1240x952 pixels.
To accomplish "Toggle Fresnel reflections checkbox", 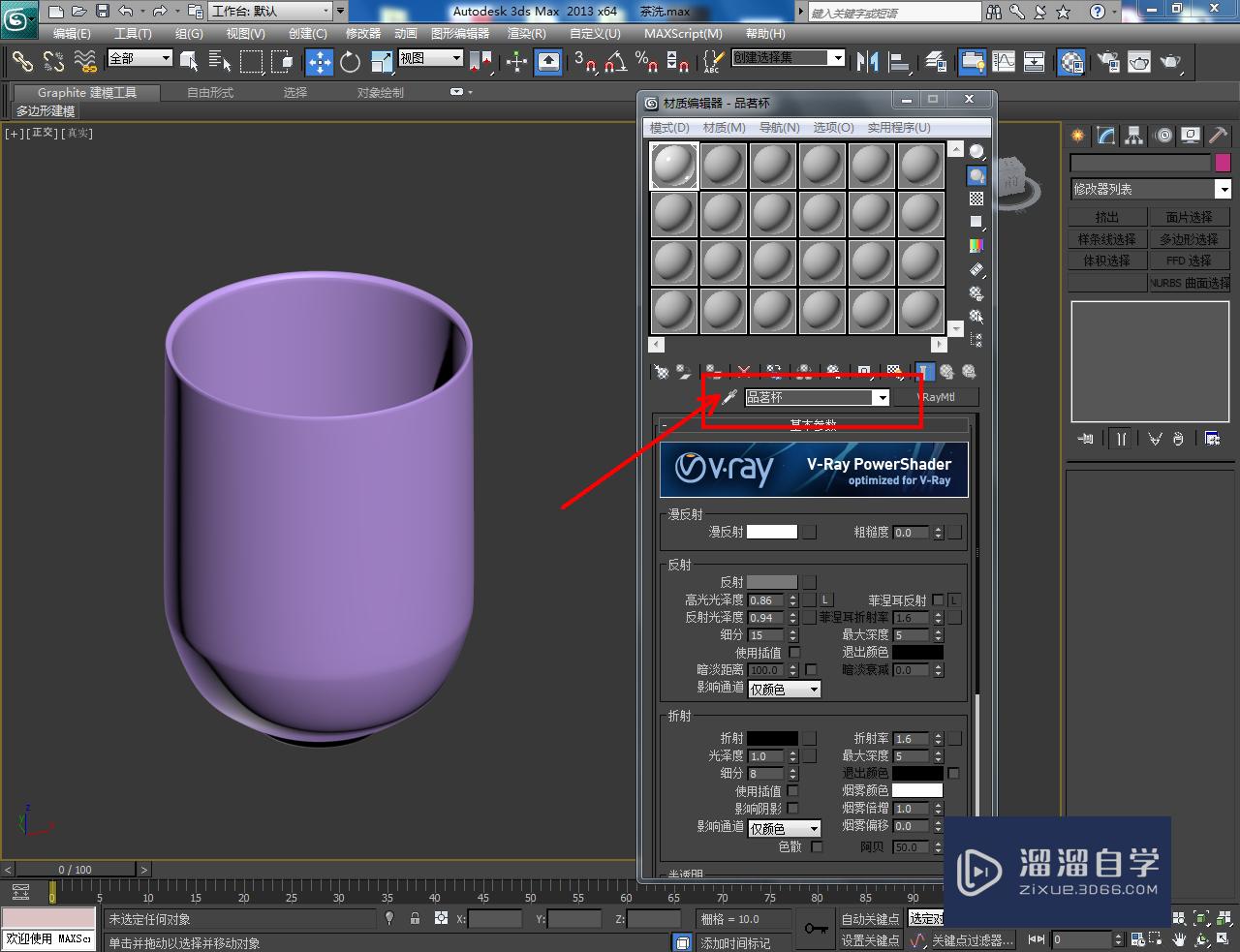I will pos(938,600).
